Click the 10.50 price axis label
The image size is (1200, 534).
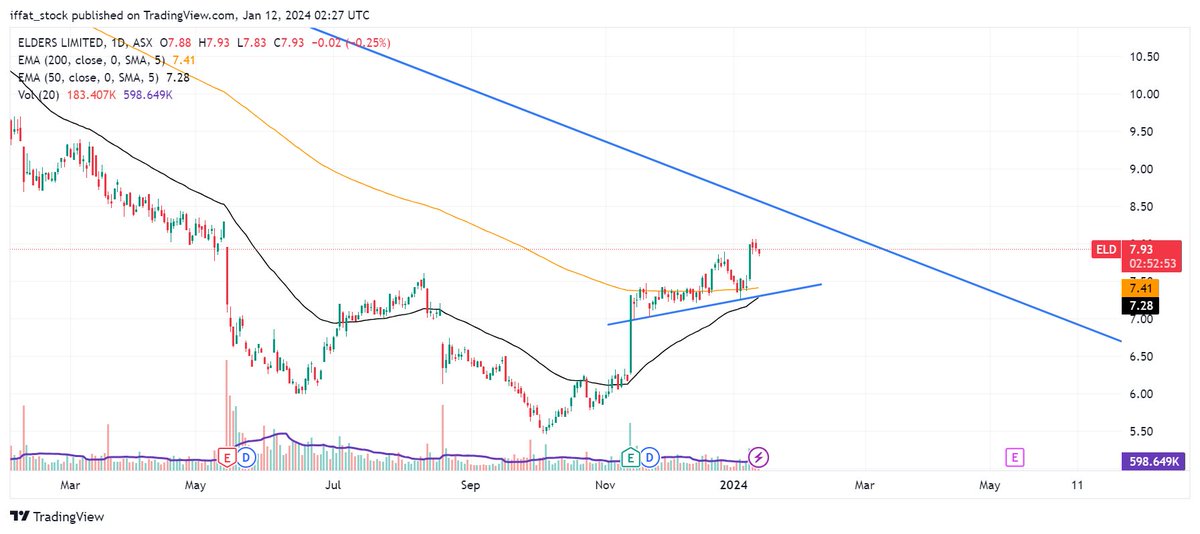coord(1145,57)
